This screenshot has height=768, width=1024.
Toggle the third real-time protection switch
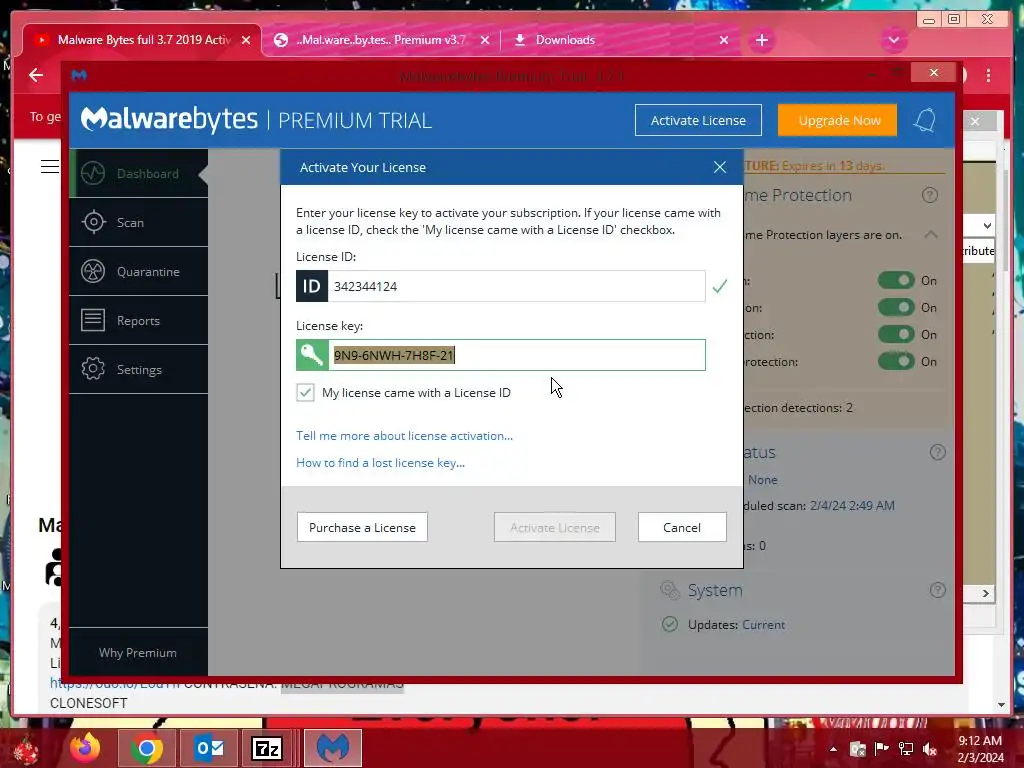896,334
